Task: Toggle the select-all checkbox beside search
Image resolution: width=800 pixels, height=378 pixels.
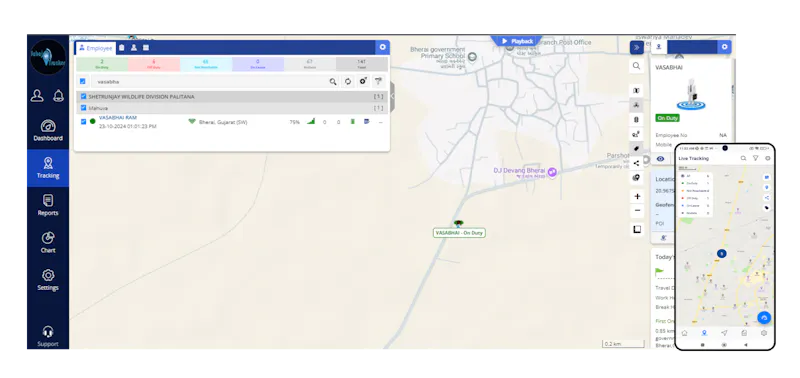Action: pyautogui.click(x=83, y=81)
